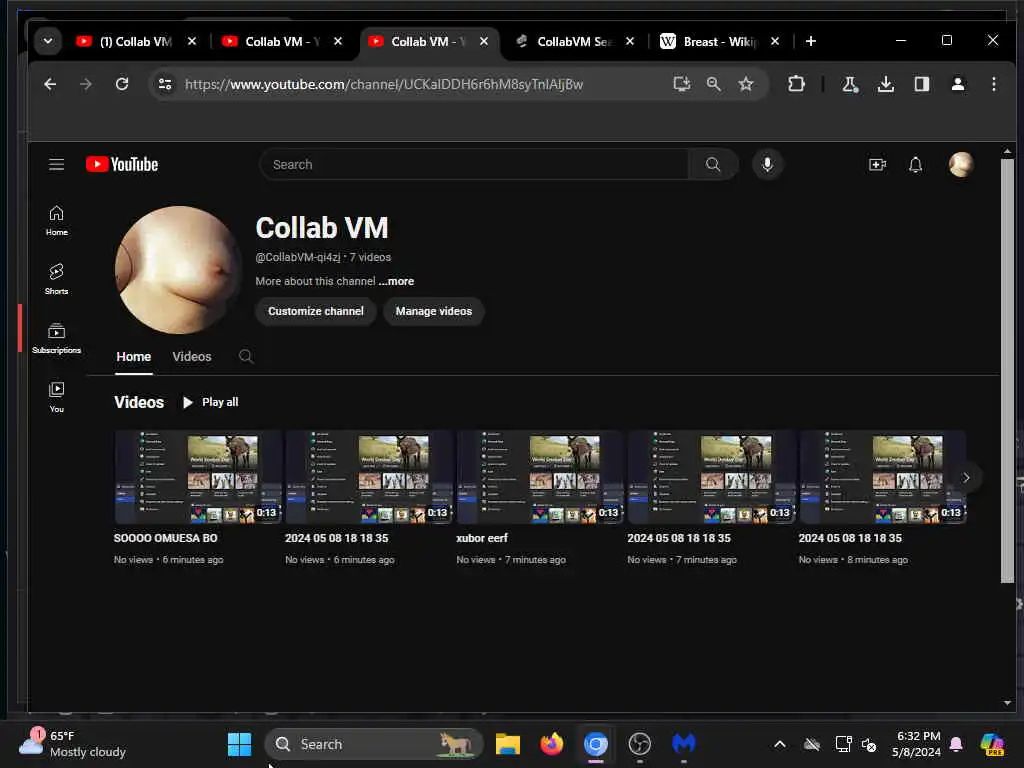
Task: Click the channel profile picture
Action: pyautogui.click(x=178, y=270)
